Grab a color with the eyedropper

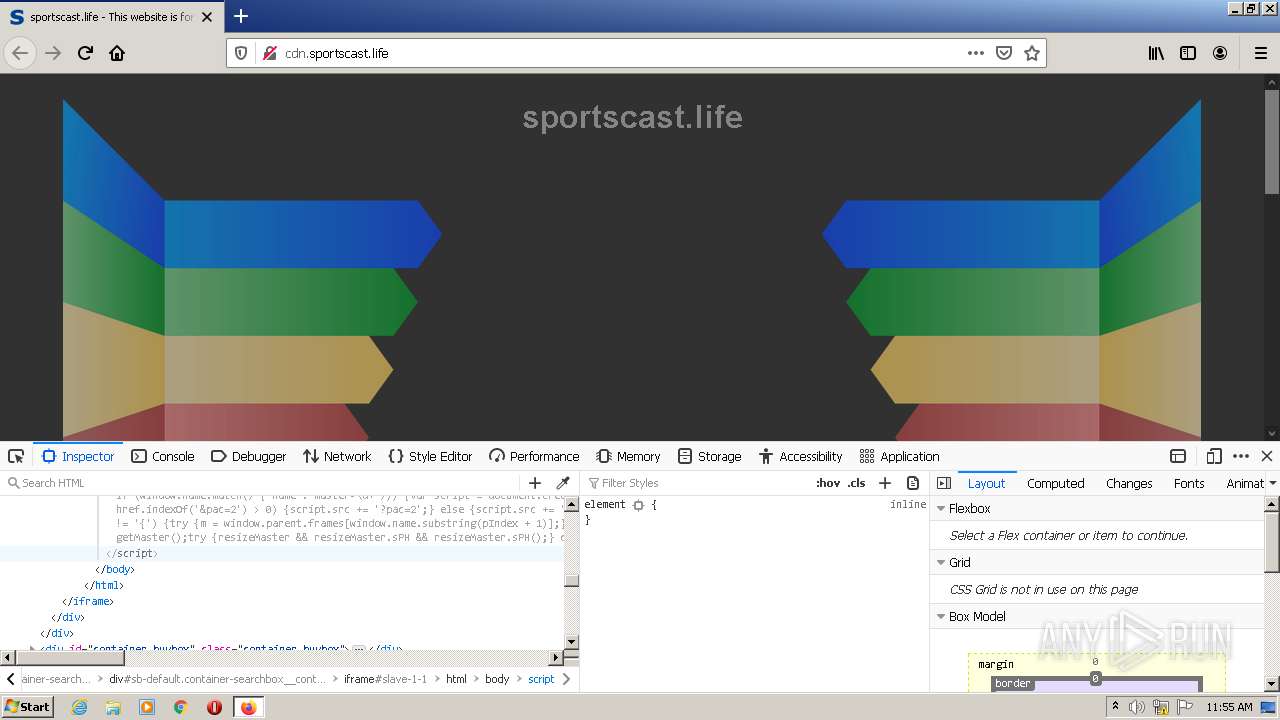tap(563, 483)
